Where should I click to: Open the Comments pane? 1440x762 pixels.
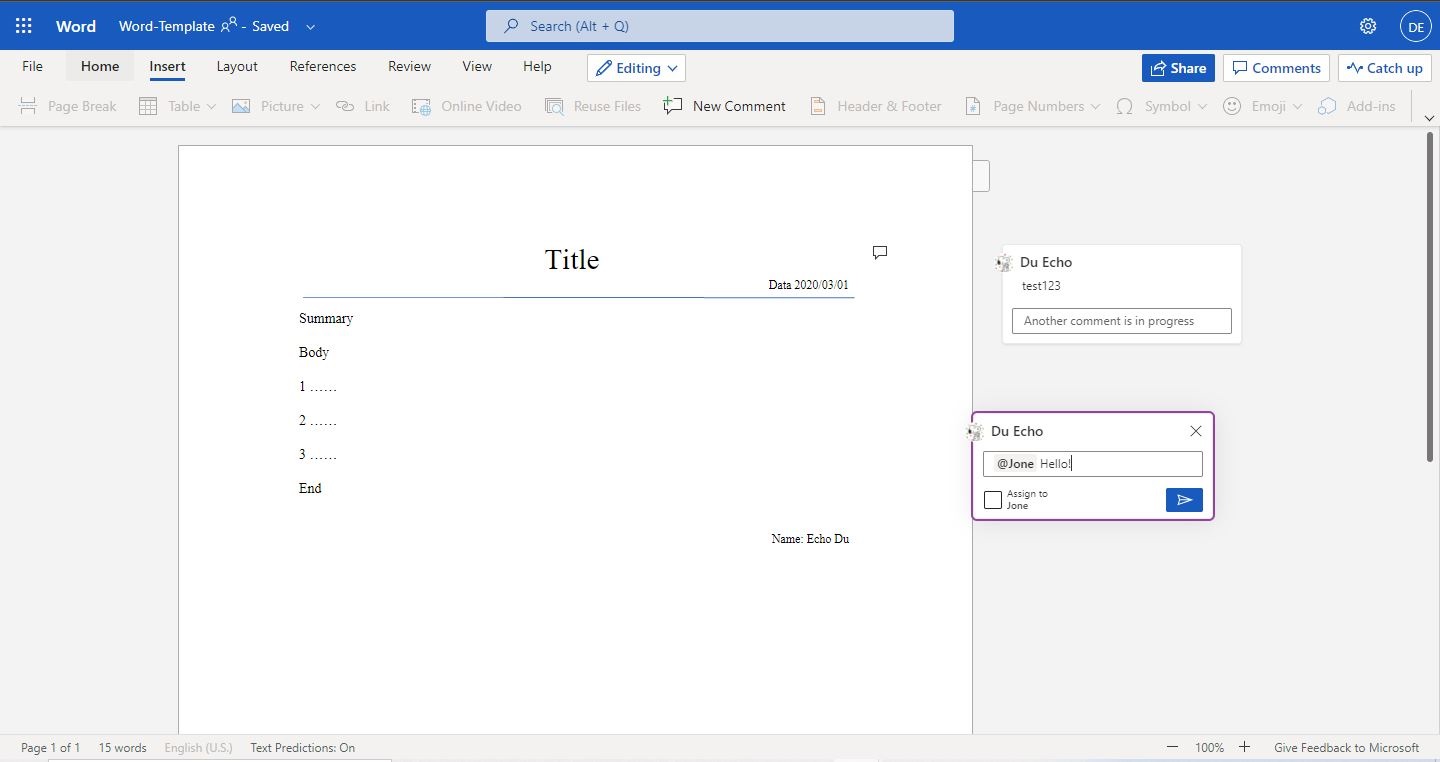[1276, 68]
